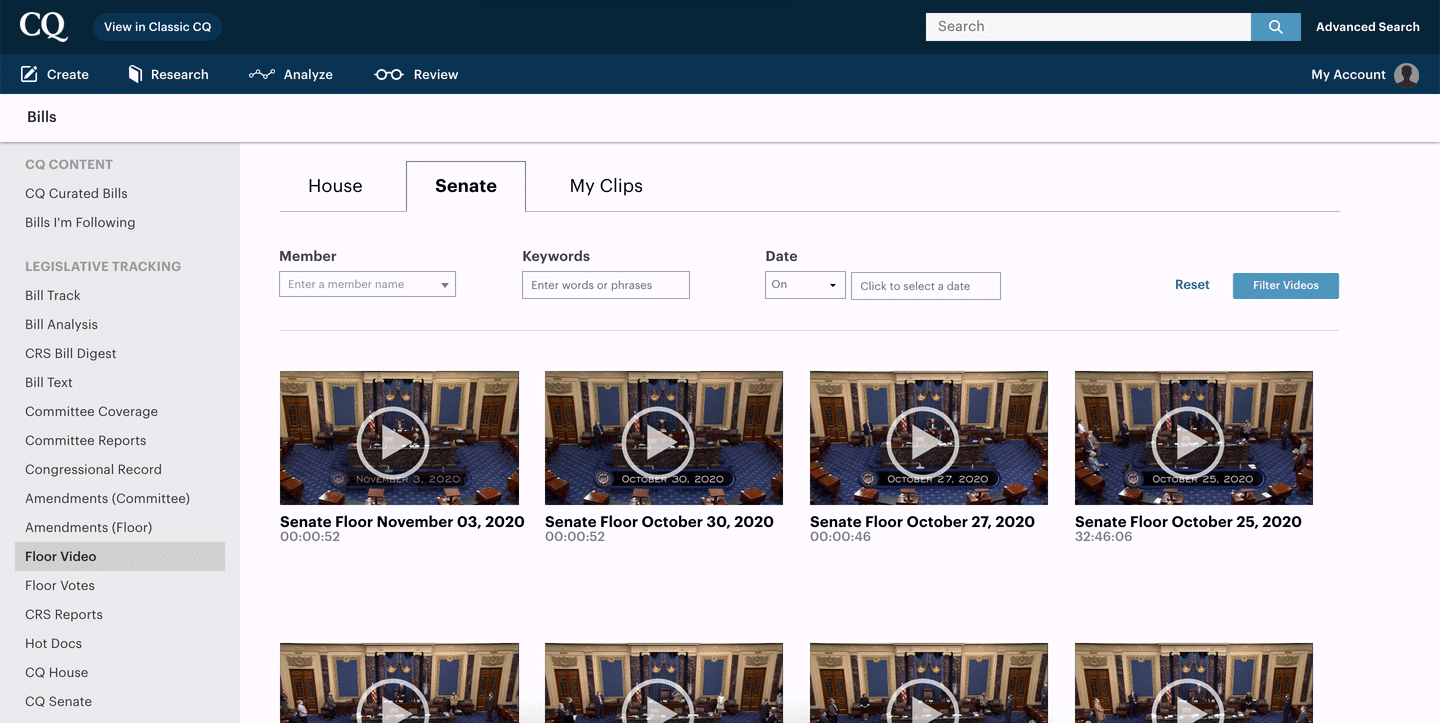1440x723 pixels.
Task: Click the top Search input field
Action: point(1088,27)
